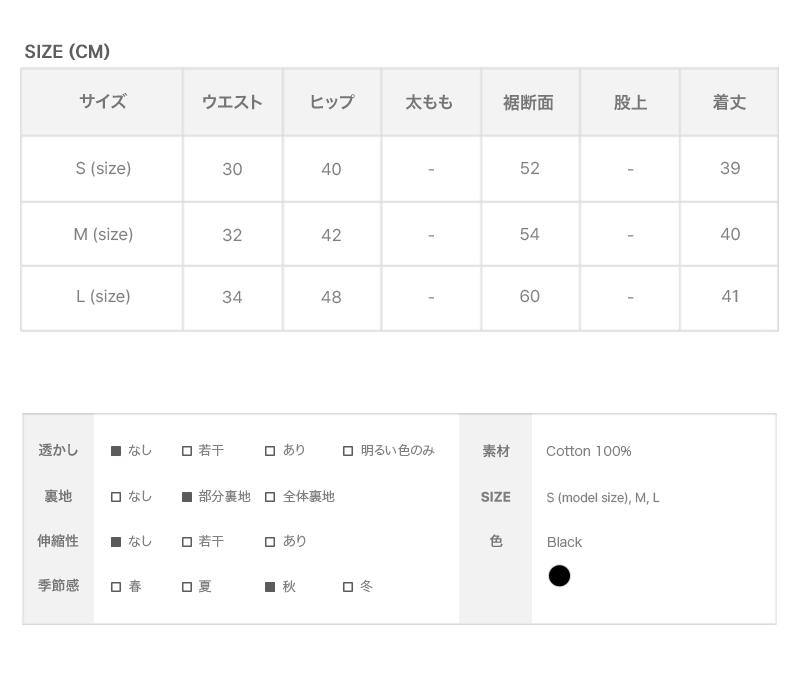Select the S (size) row label
The height and width of the screenshot is (686, 800).
(103, 168)
